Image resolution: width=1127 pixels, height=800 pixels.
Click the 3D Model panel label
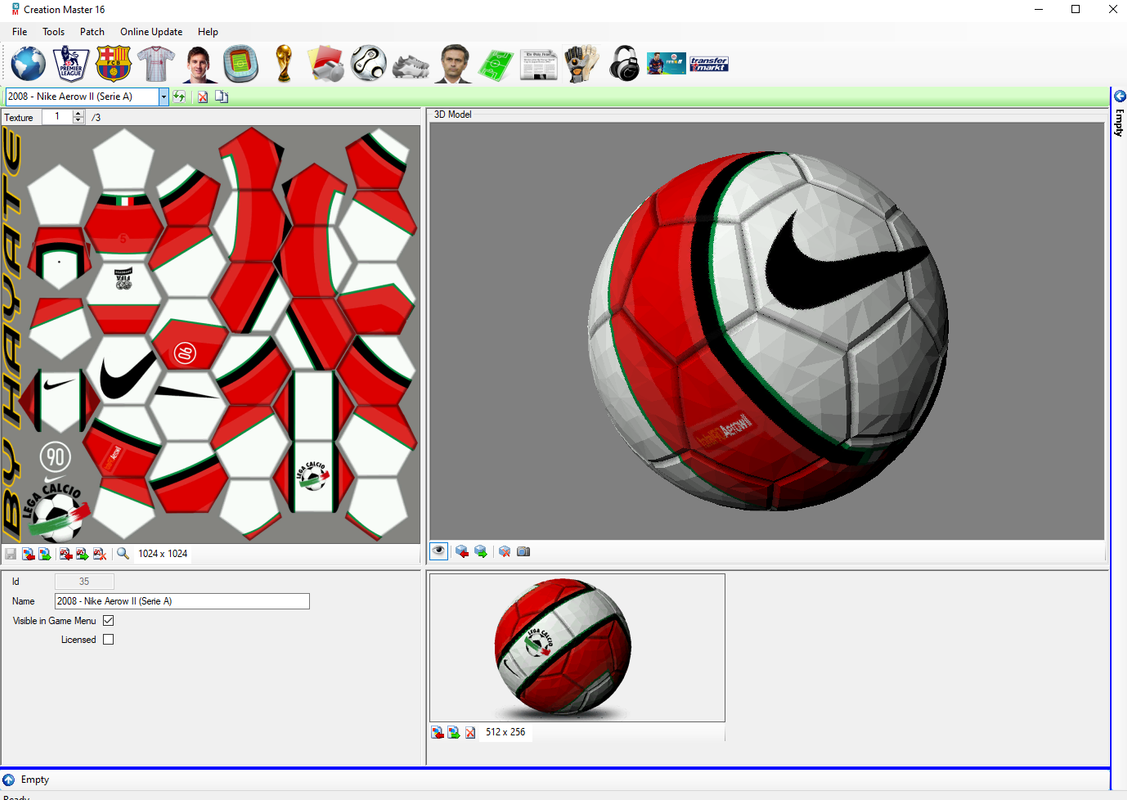(453, 114)
